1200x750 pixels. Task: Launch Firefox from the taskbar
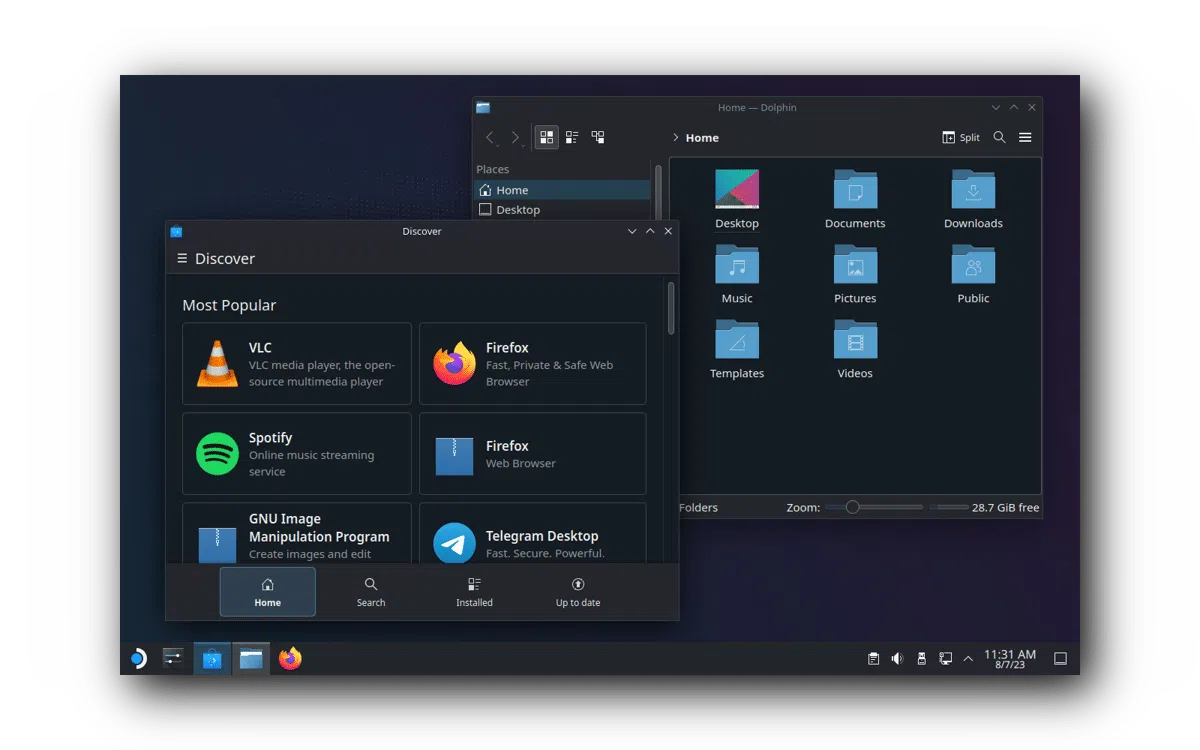click(x=290, y=659)
